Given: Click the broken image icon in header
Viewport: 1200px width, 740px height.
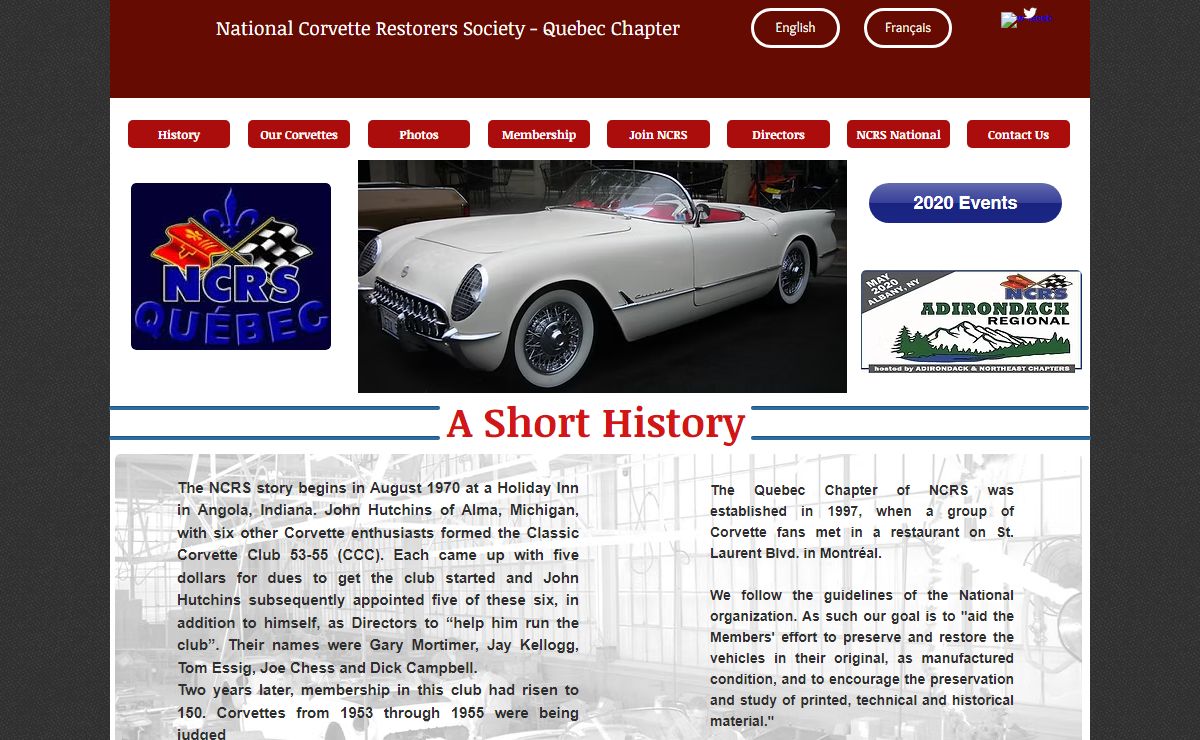Looking at the screenshot, I should [1009, 20].
